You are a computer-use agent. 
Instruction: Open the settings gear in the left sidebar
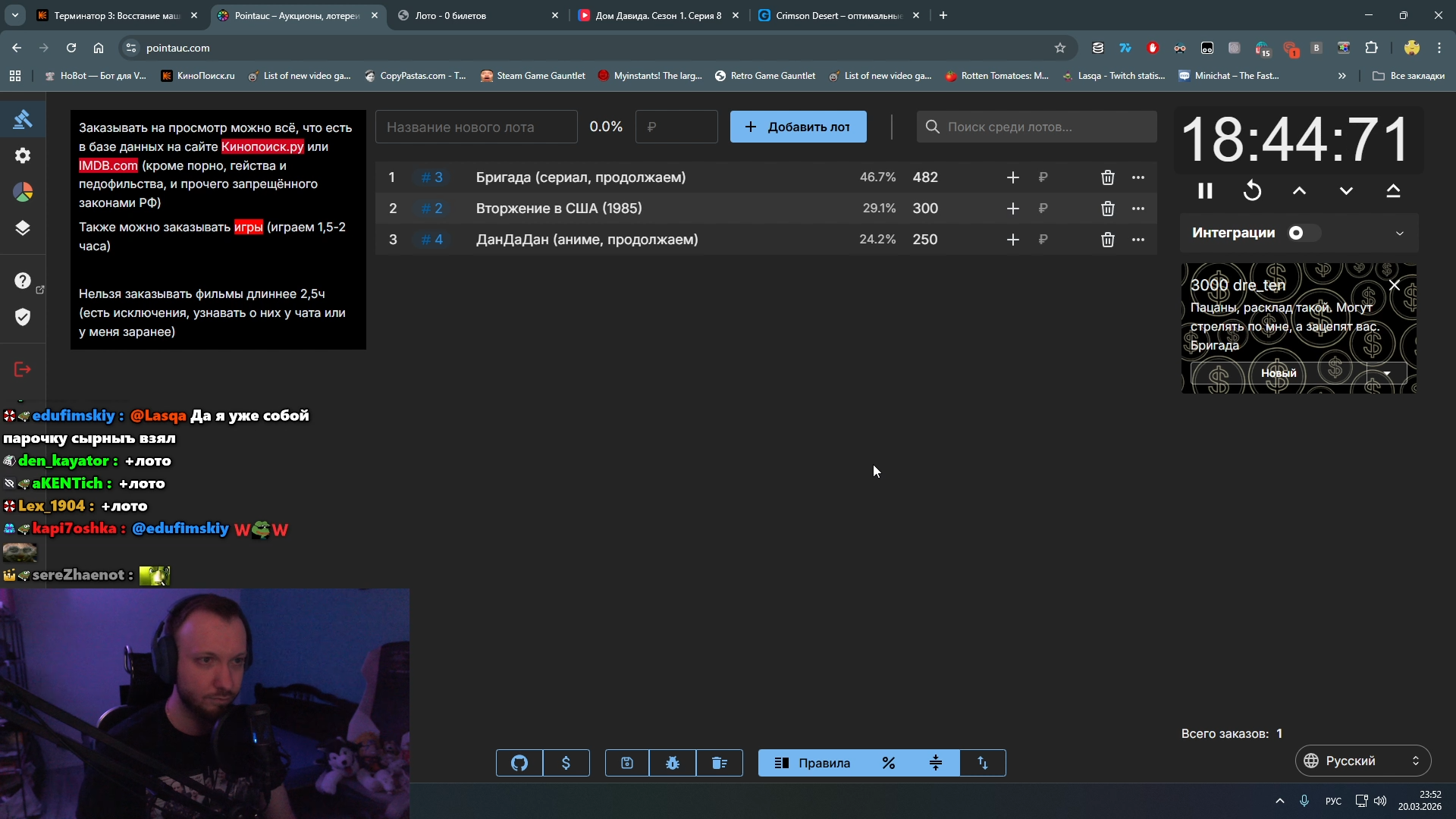tap(23, 155)
